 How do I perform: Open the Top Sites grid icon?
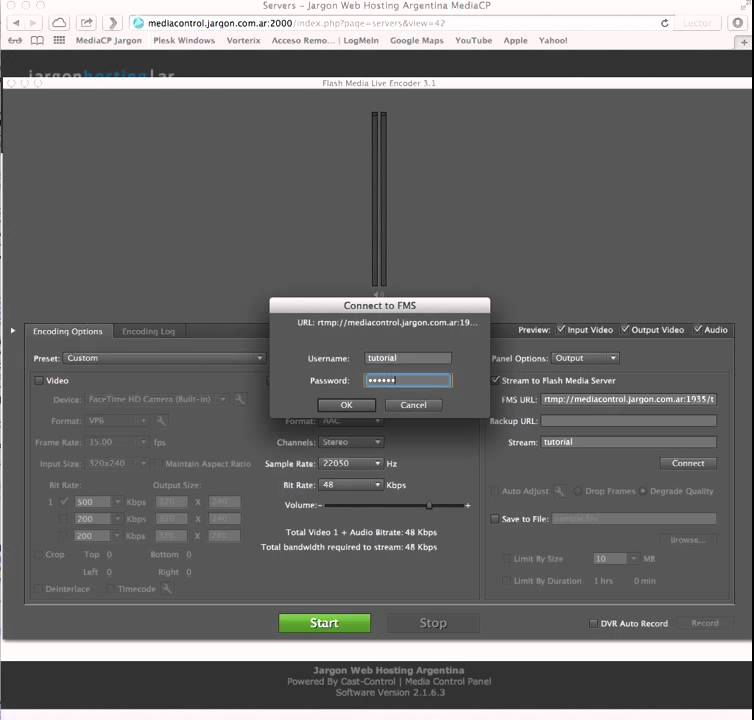59,40
